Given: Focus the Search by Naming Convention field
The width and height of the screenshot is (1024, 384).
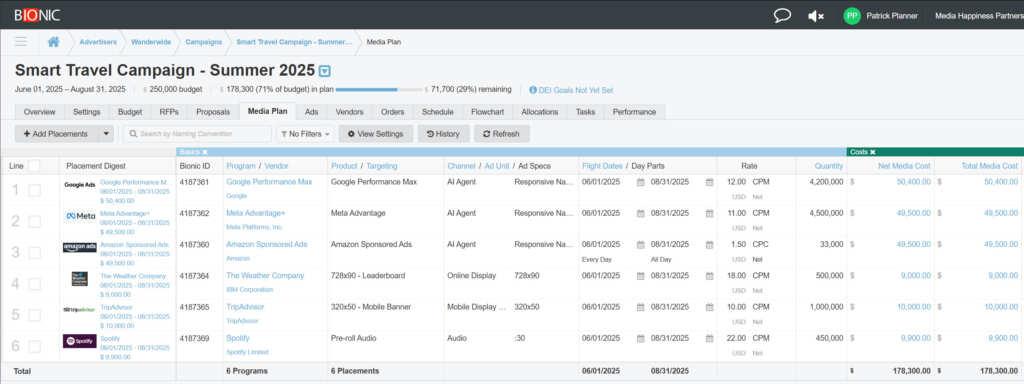Looking at the screenshot, I should pyautogui.click(x=197, y=134).
